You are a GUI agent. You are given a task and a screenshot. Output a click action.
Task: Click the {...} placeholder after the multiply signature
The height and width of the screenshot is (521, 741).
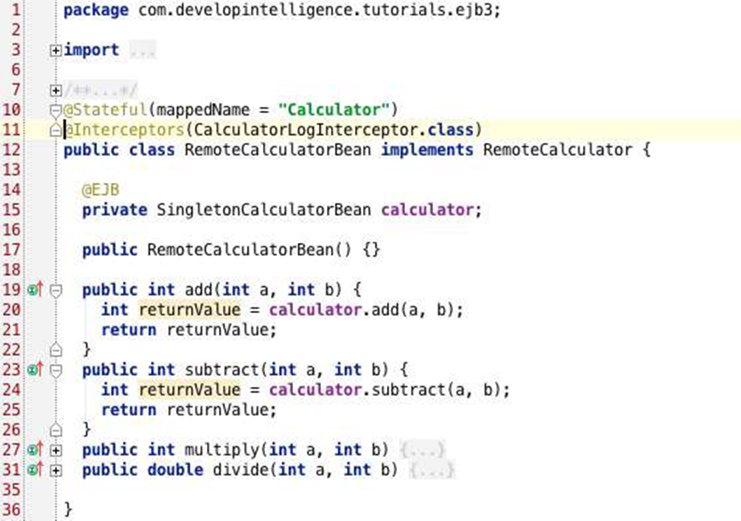[420, 449]
